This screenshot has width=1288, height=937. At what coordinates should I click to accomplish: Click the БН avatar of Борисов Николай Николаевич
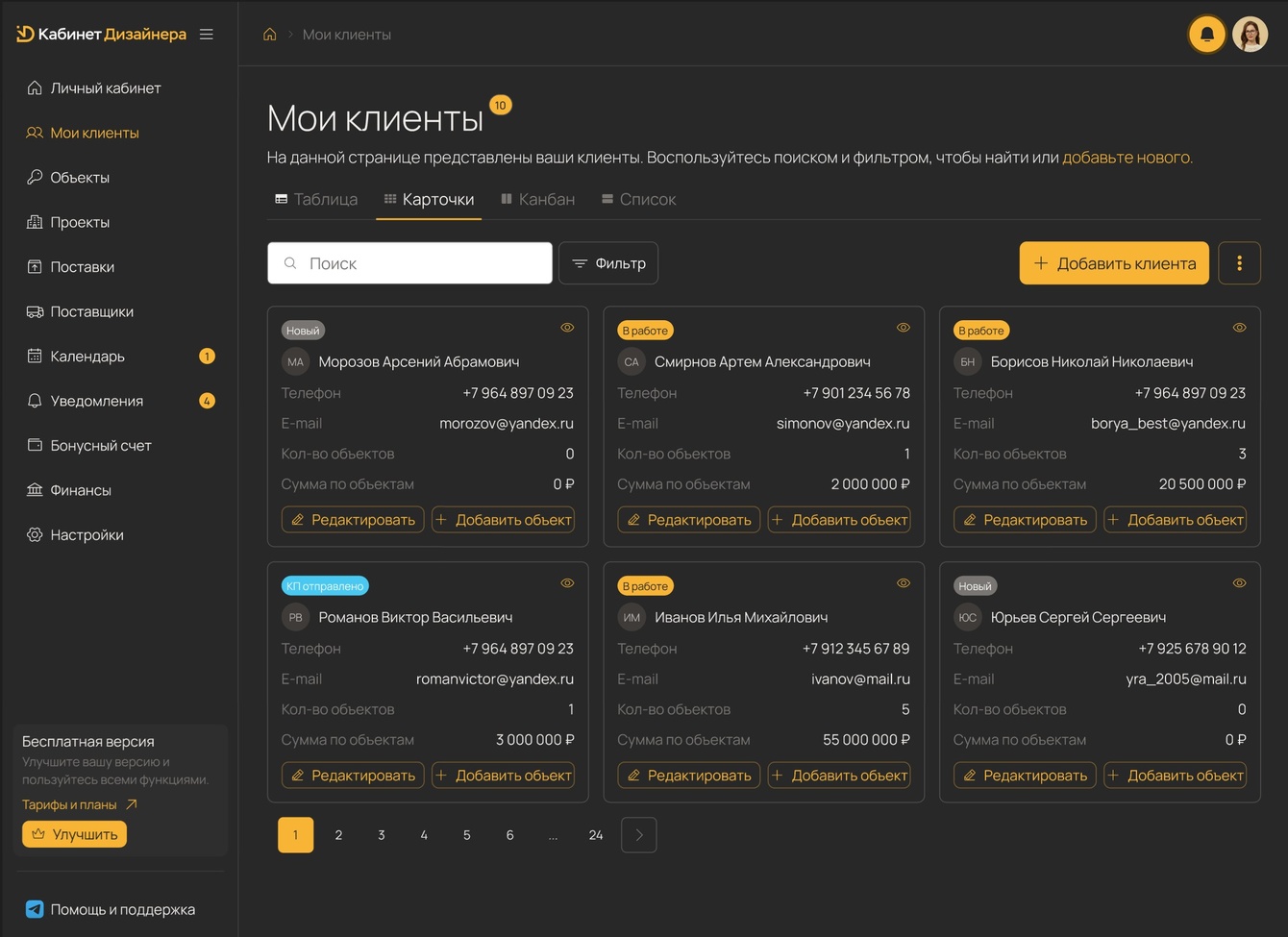click(x=967, y=362)
